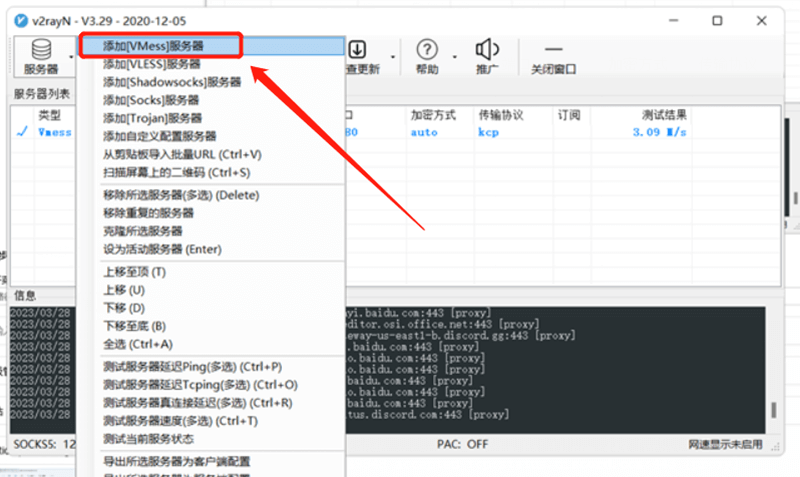Click the v2rayN logo in title bar
800x477 pixels.
(21, 21)
